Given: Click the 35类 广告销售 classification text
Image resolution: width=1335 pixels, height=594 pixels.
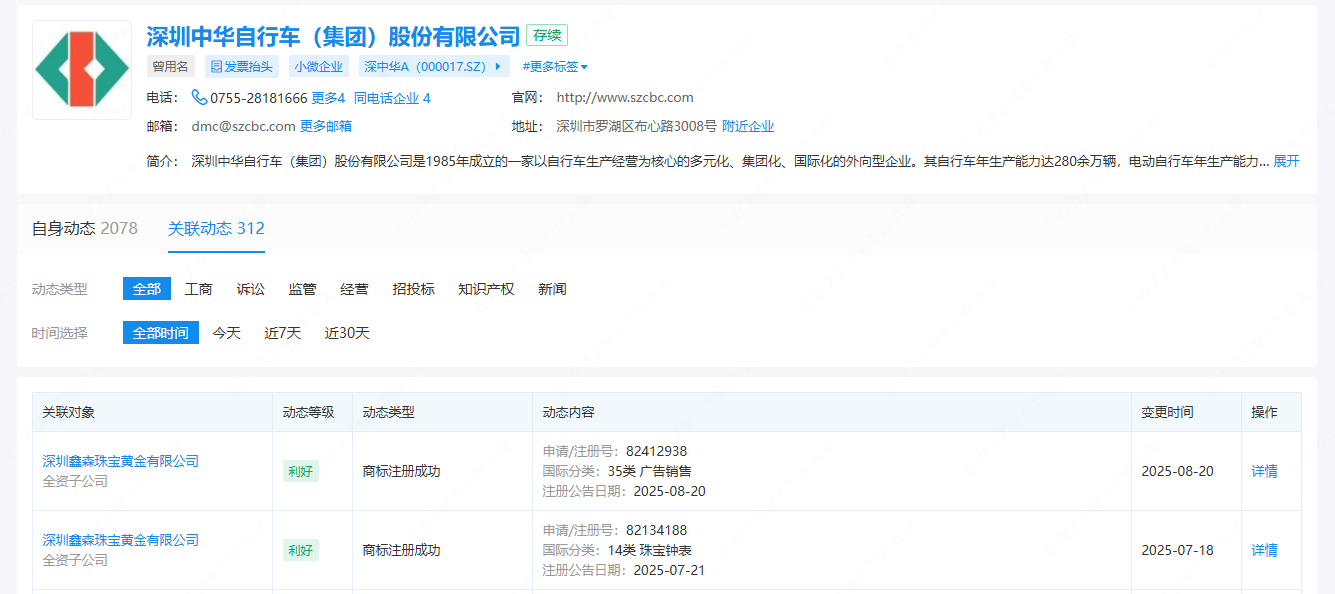Looking at the screenshot, I should (649, 471).
